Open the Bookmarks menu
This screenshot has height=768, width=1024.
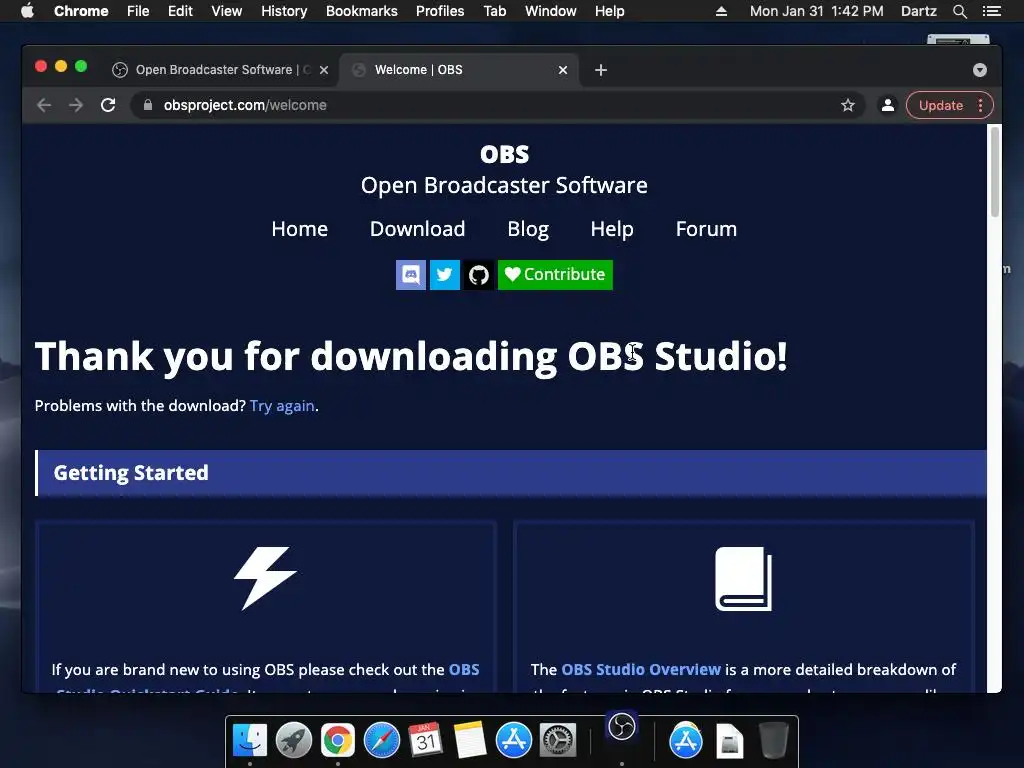pyautogui.click(x=362, y=11)
